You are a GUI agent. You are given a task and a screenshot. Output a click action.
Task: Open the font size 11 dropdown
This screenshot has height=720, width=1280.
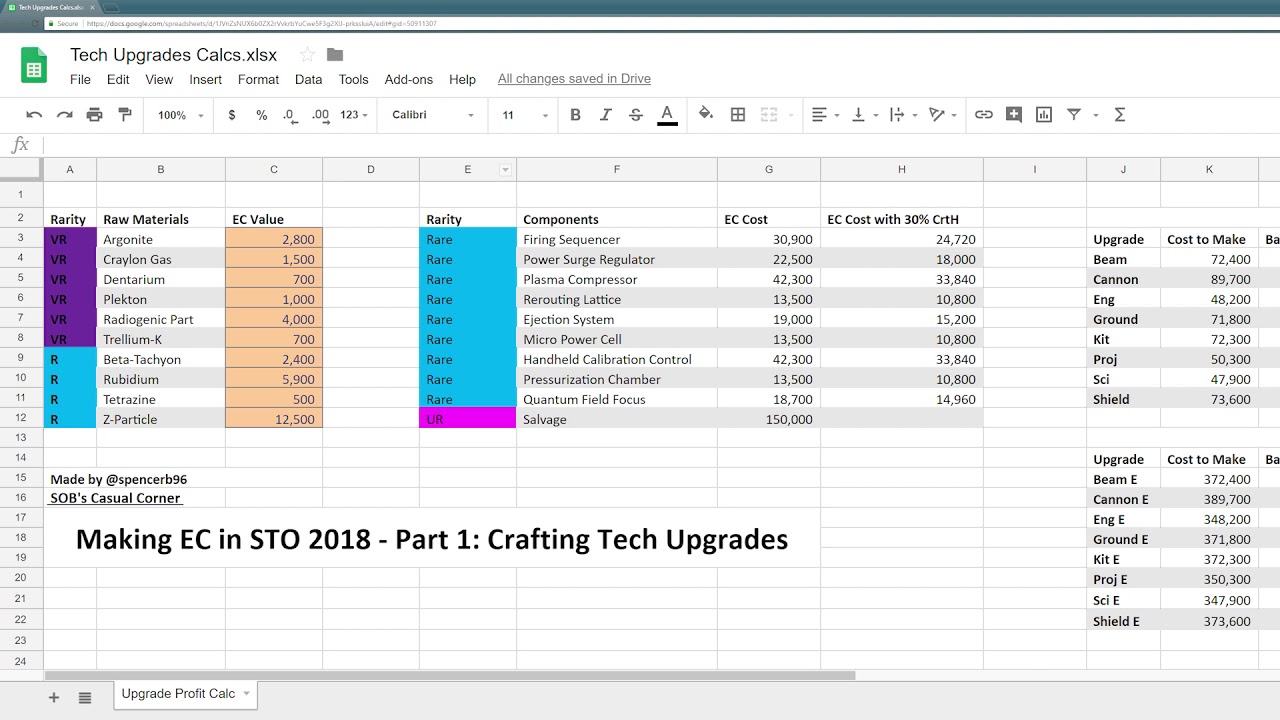(x=525, y=115)
